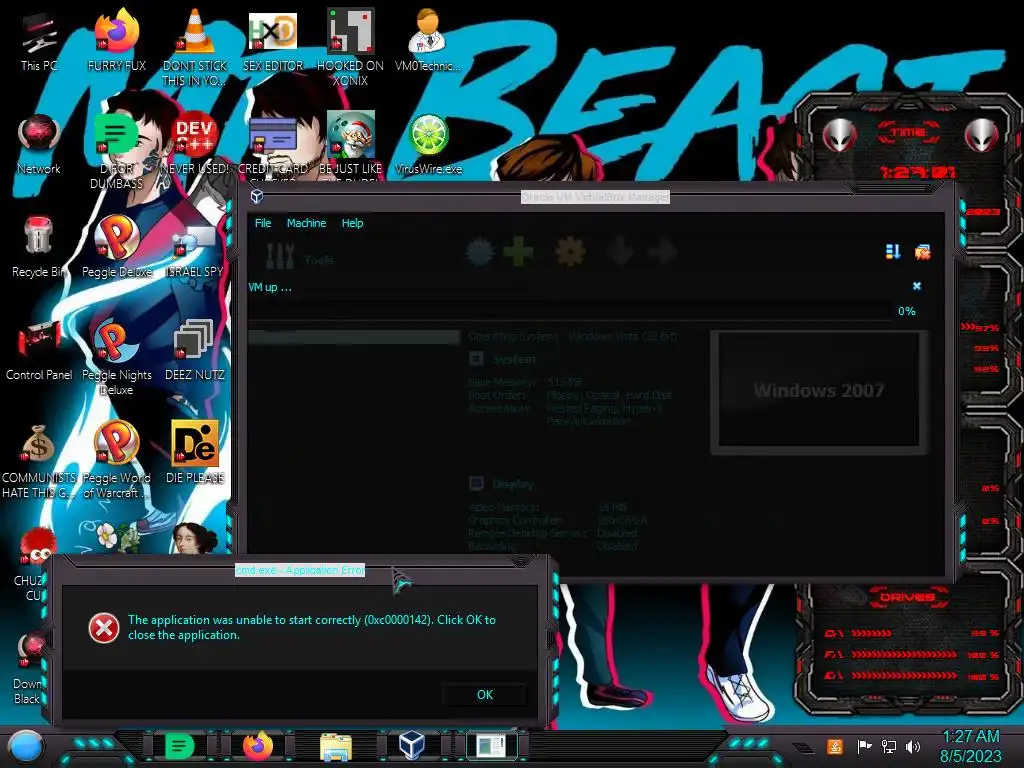Viewport: 1024px width, 768px height.
Task: Click the TIME gadget clock readout
Action: tap(917, 172)
